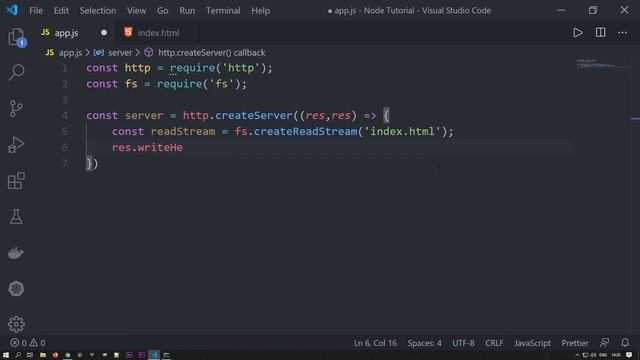Viewport: 640px width, 360px height.
Task: Show hidden system tray icons
Action: 577,355
